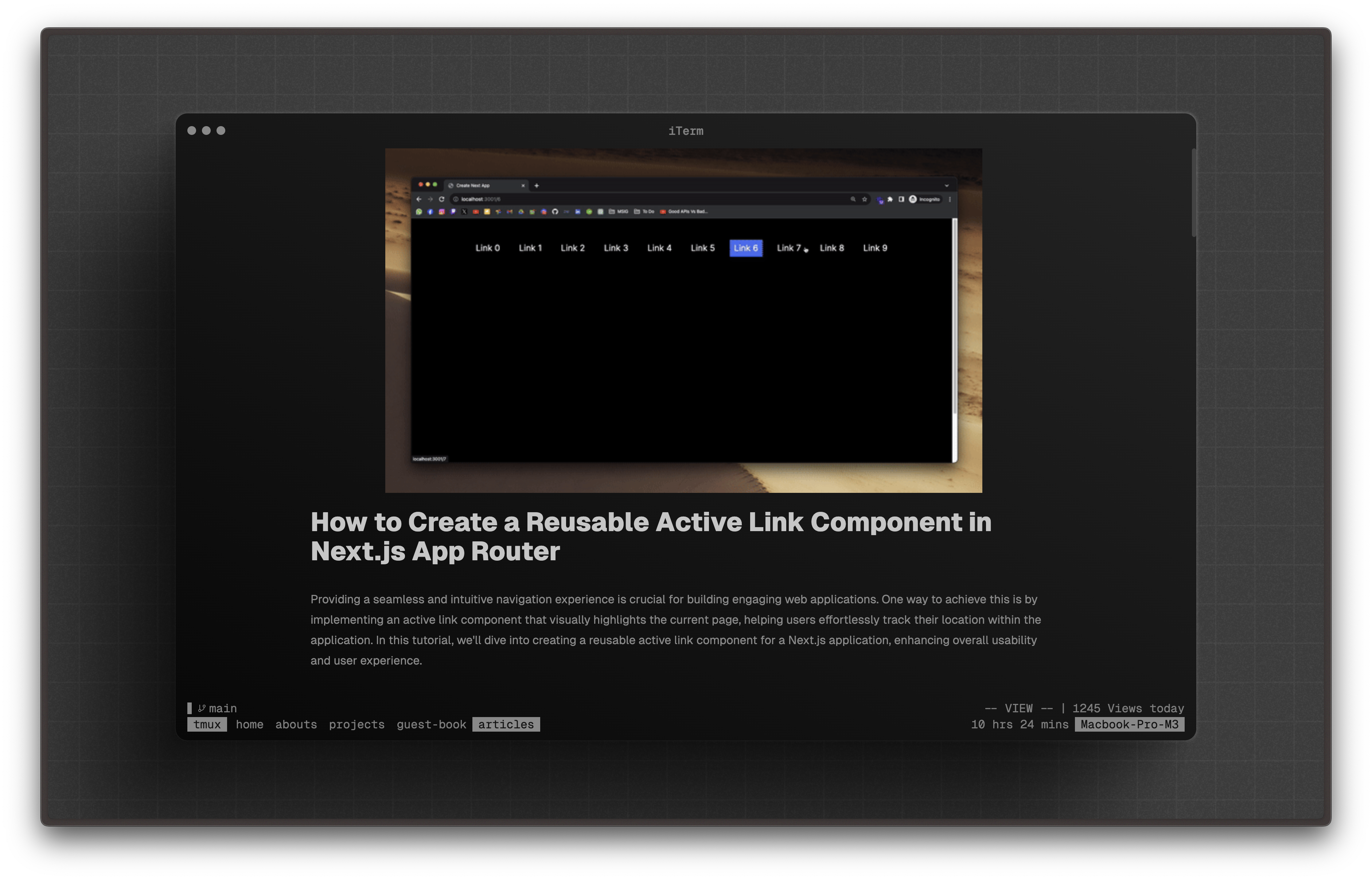Open the guest-book tab
Screen dimensions: 1372x880
(431, 725)
